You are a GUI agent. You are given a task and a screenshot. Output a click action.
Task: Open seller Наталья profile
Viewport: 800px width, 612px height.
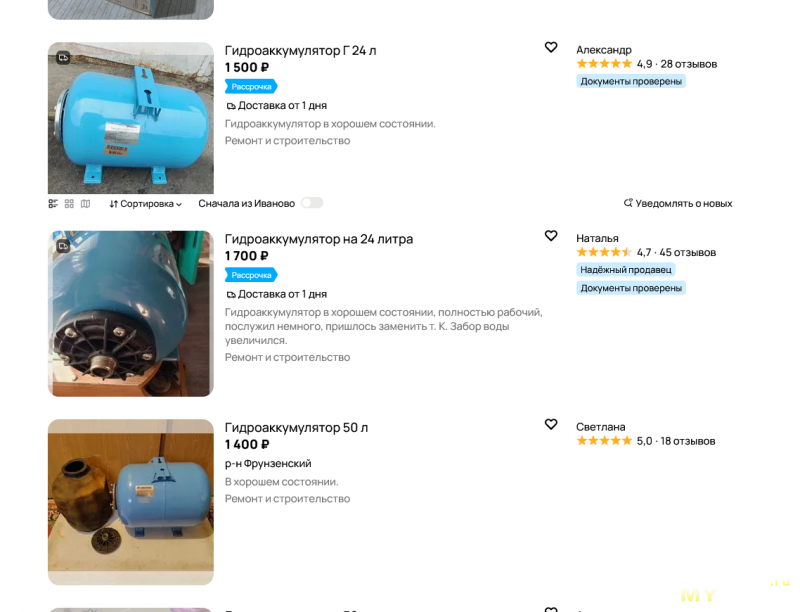click(597, 238)
